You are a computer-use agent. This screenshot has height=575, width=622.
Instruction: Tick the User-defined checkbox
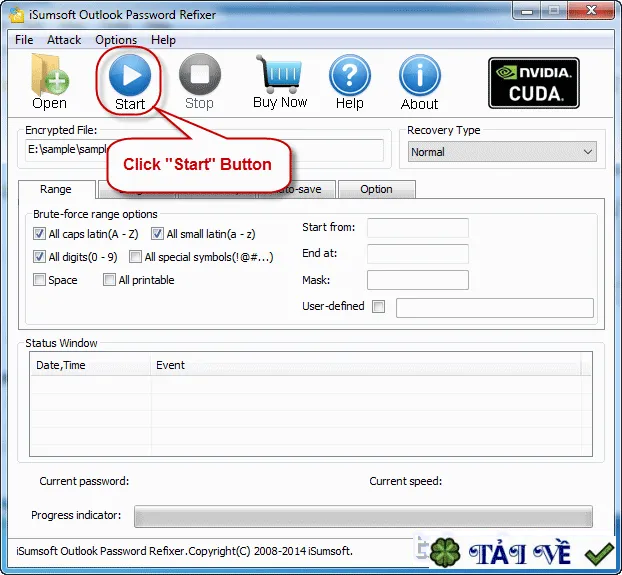pos(378,306)
